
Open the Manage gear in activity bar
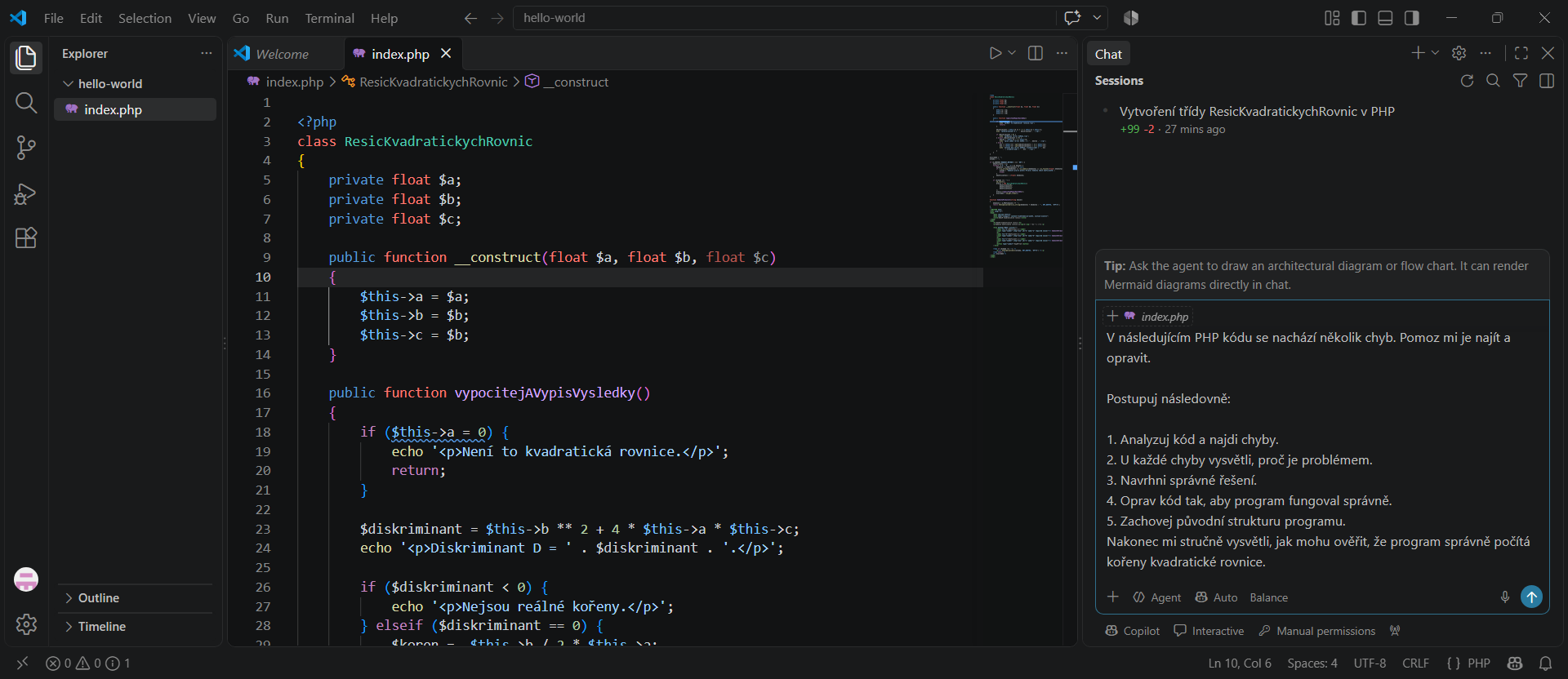point(26,624)
